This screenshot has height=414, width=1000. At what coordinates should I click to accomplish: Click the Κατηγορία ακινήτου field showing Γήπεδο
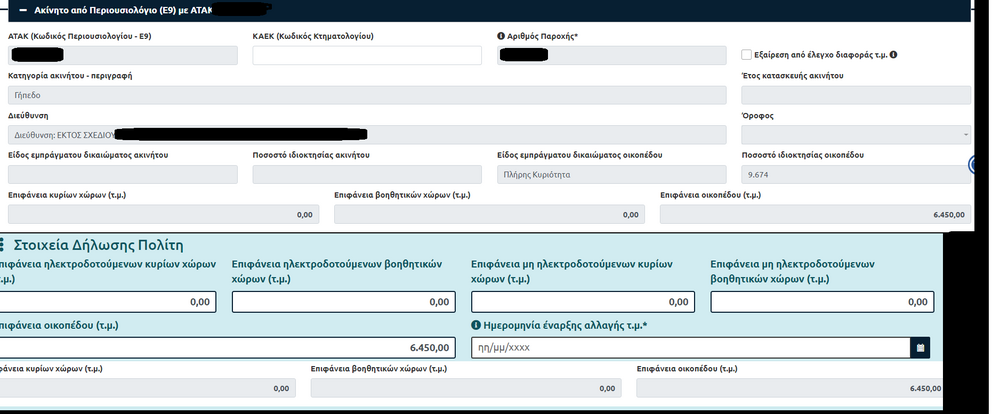coord(366,95)
